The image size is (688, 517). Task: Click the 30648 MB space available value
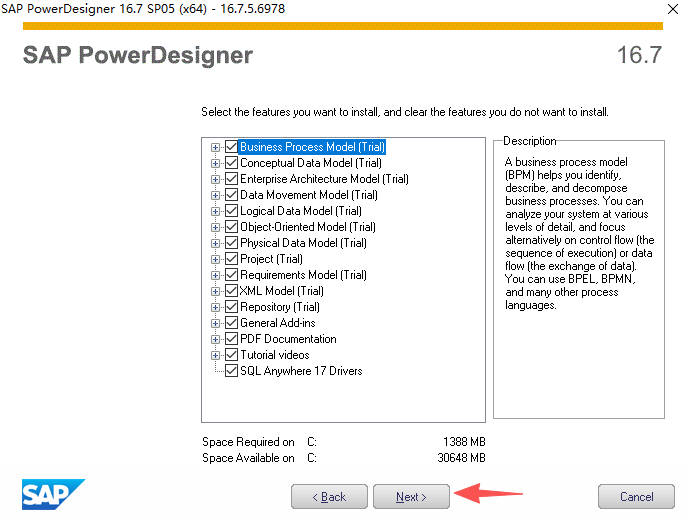tap(462, 458)
